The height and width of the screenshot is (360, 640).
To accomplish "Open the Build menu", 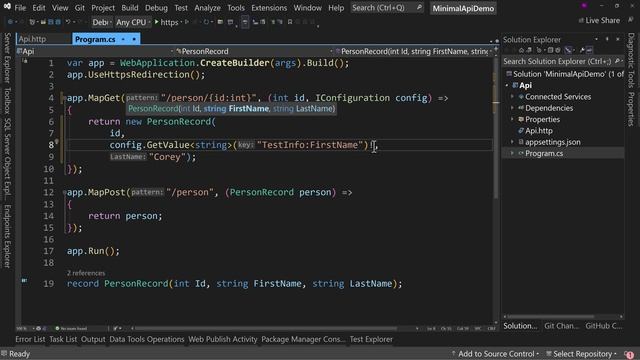I will [130, 8].
